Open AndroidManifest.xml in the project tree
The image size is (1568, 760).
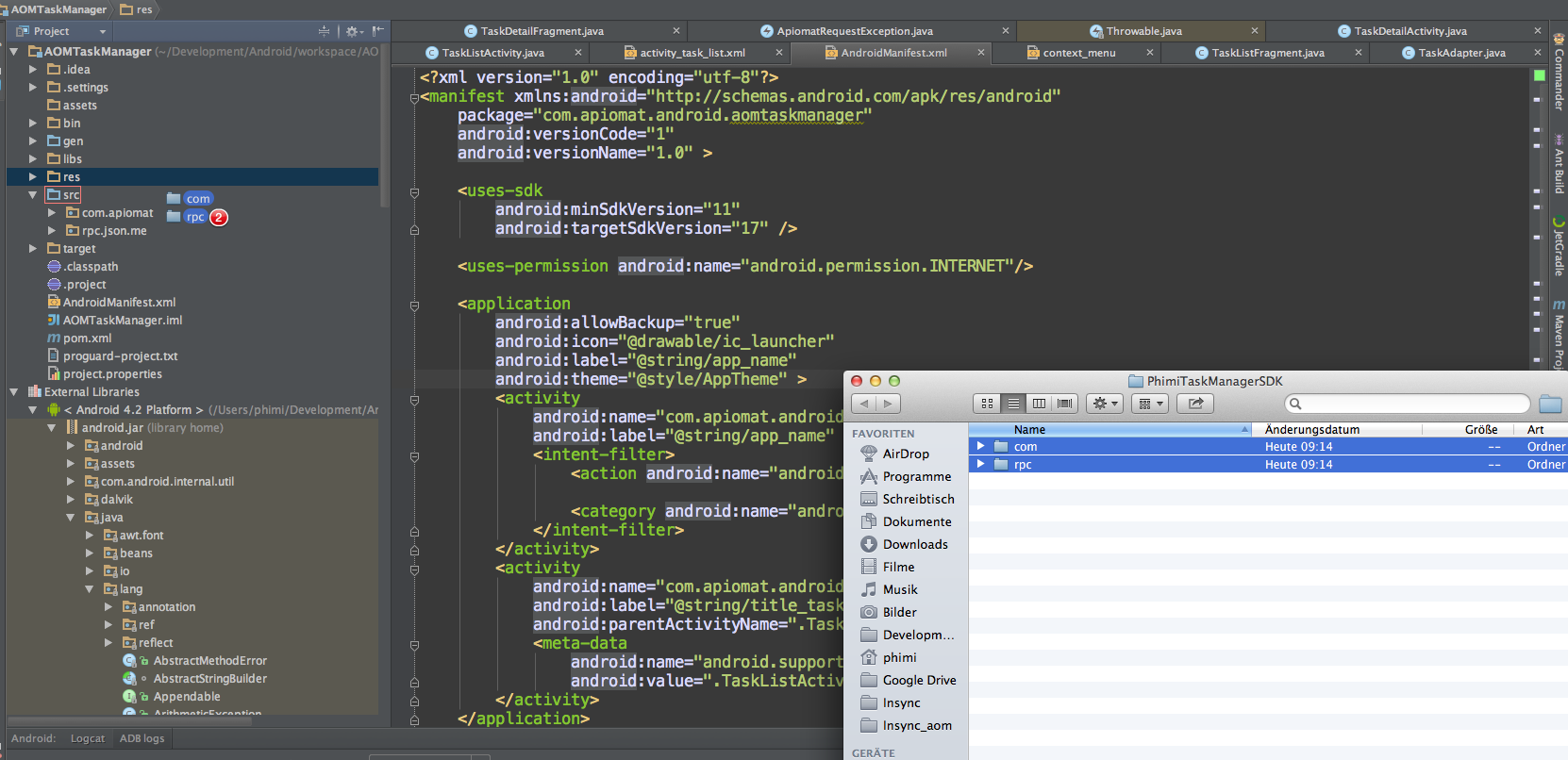pos(111,303)
